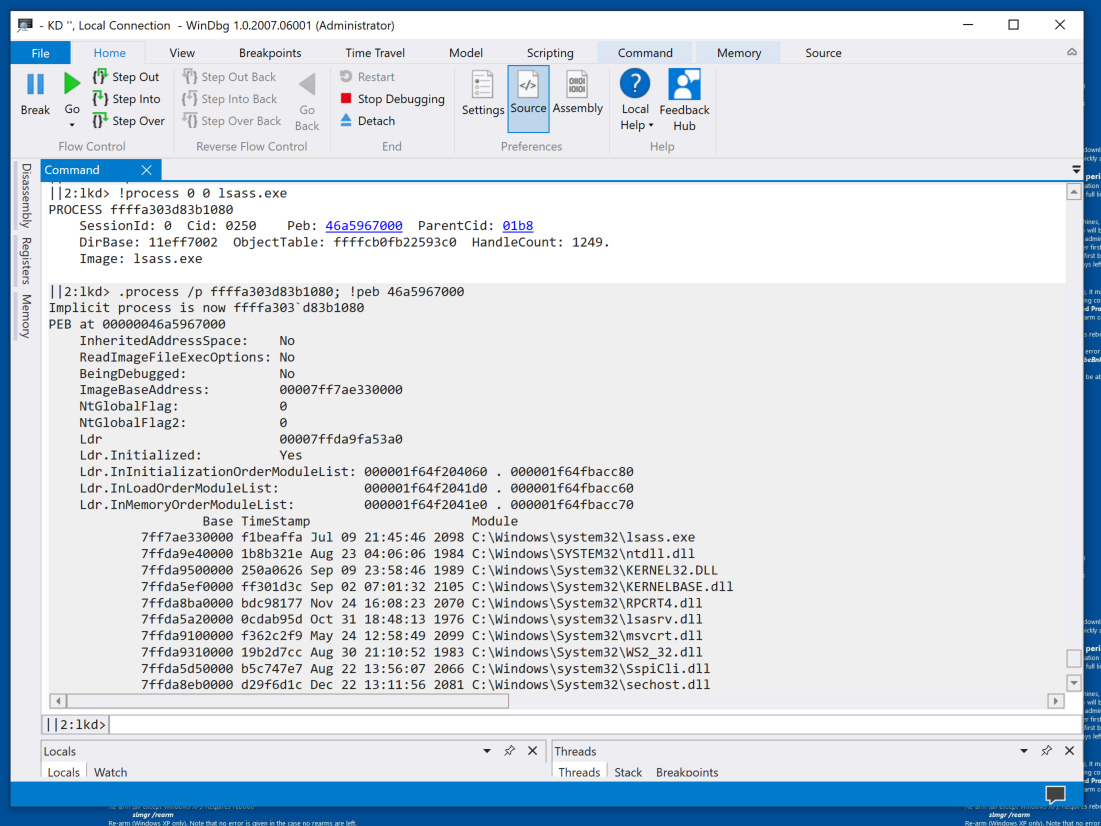
Task: Open the File menu
Action: pos(41,53)
